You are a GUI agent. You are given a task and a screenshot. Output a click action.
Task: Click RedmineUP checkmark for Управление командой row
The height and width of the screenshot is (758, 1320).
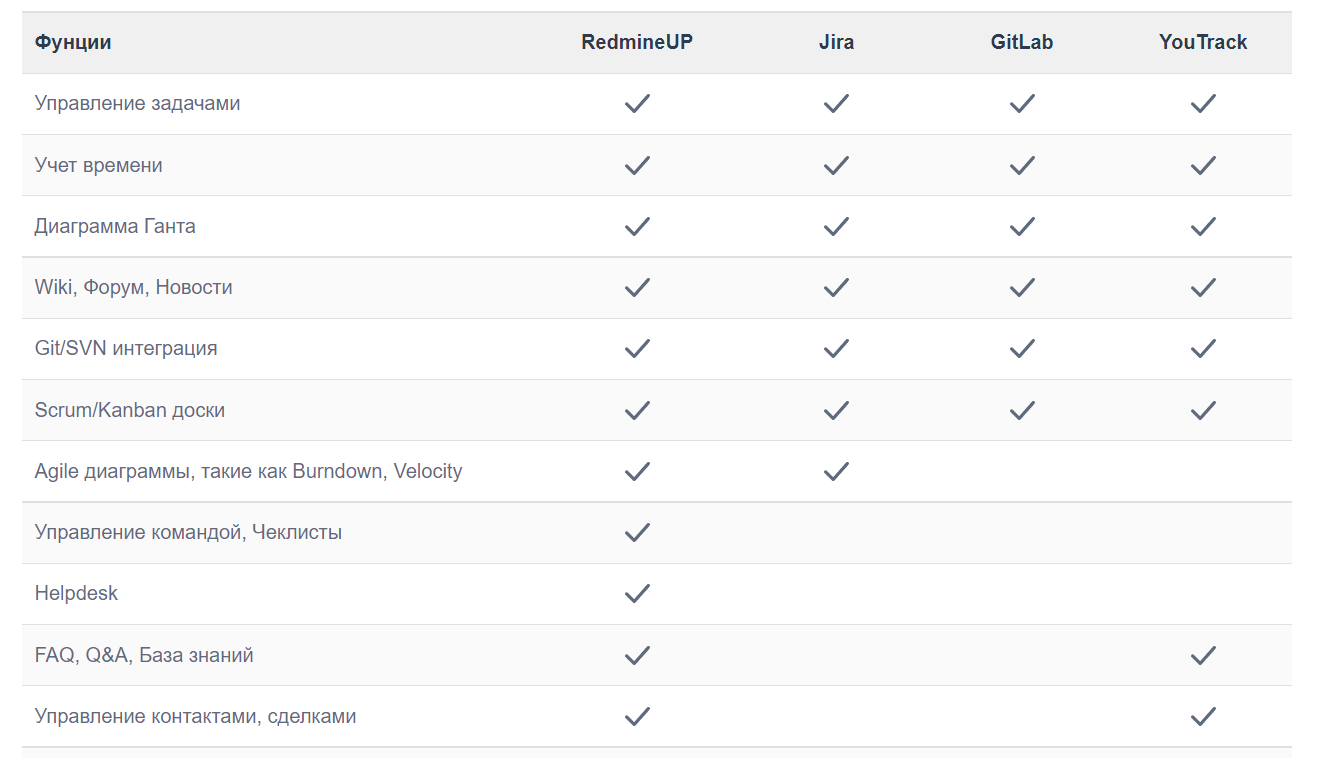637,532
